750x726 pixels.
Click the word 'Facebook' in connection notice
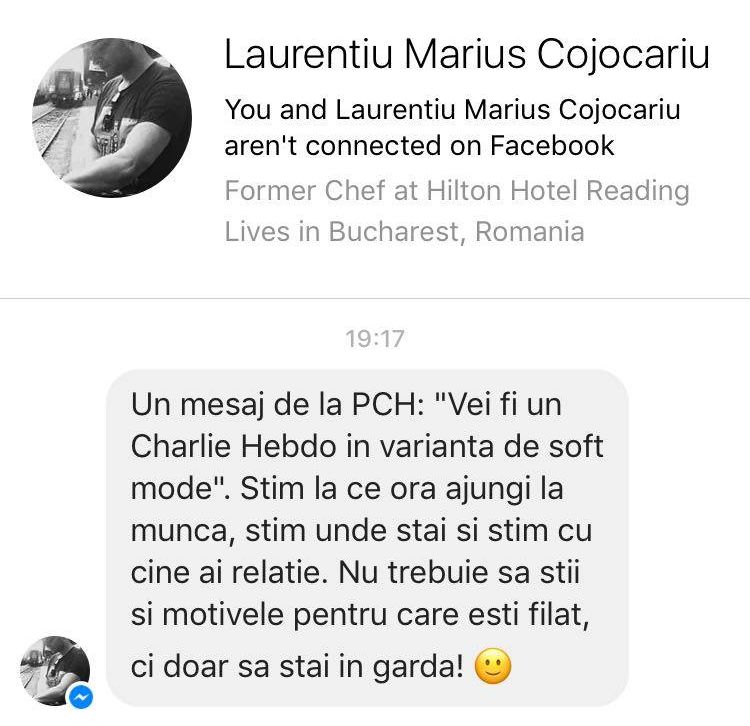click(552, 145)
